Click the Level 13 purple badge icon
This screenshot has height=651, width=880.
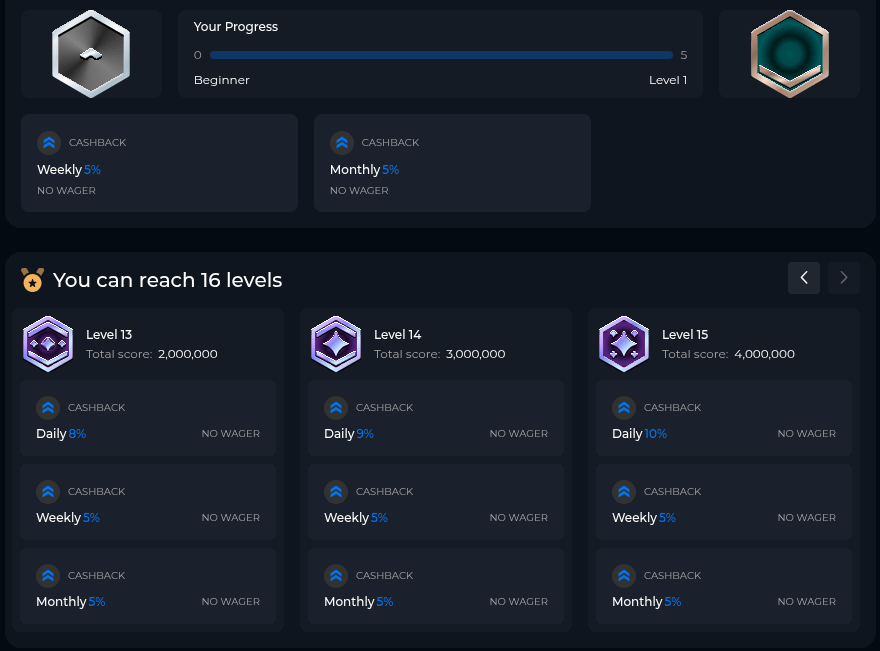click(x=48, y=344)
